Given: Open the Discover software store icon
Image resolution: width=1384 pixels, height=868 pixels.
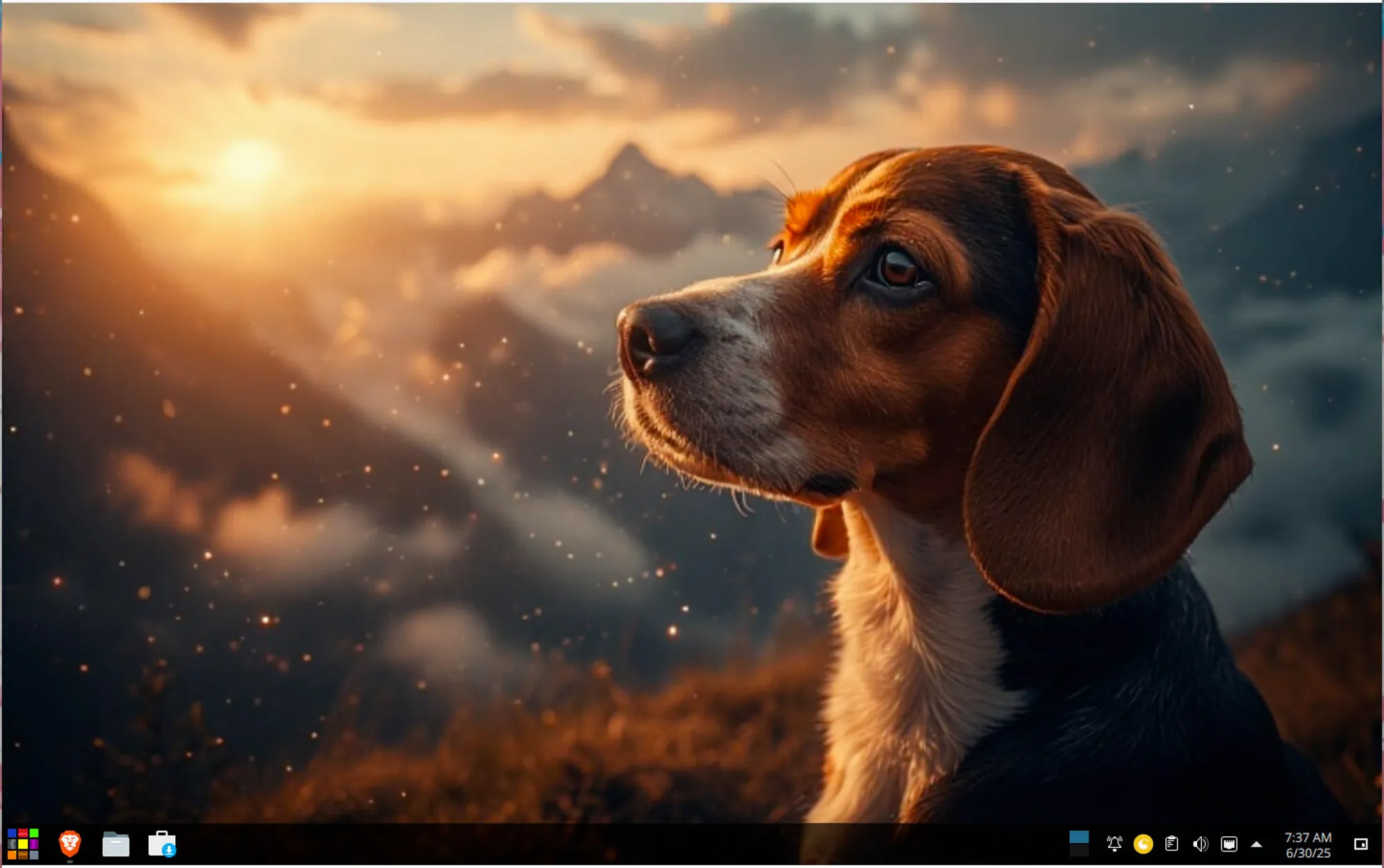Looking at the screenshot, I should click(x=162, y=844).
